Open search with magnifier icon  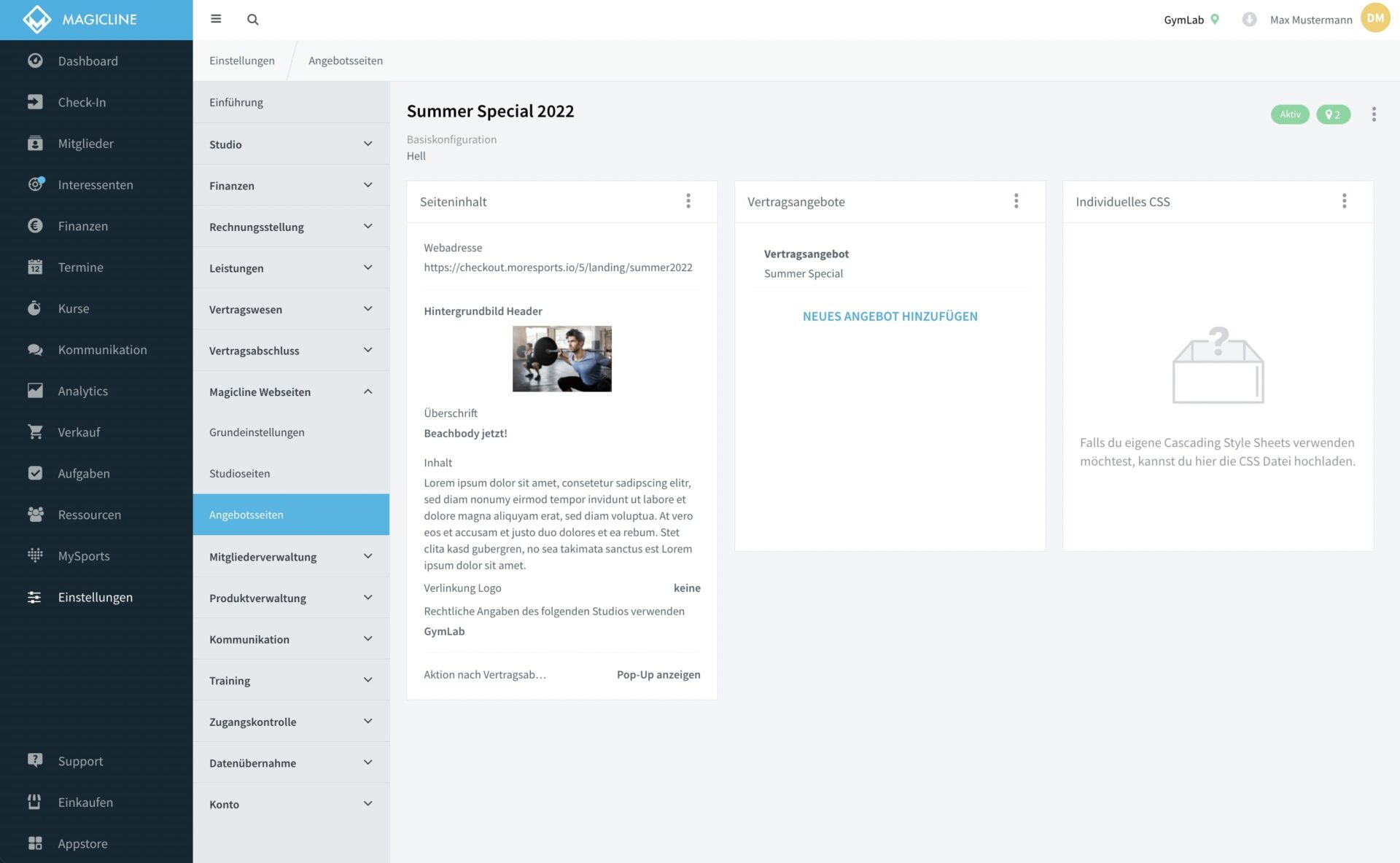252,20
